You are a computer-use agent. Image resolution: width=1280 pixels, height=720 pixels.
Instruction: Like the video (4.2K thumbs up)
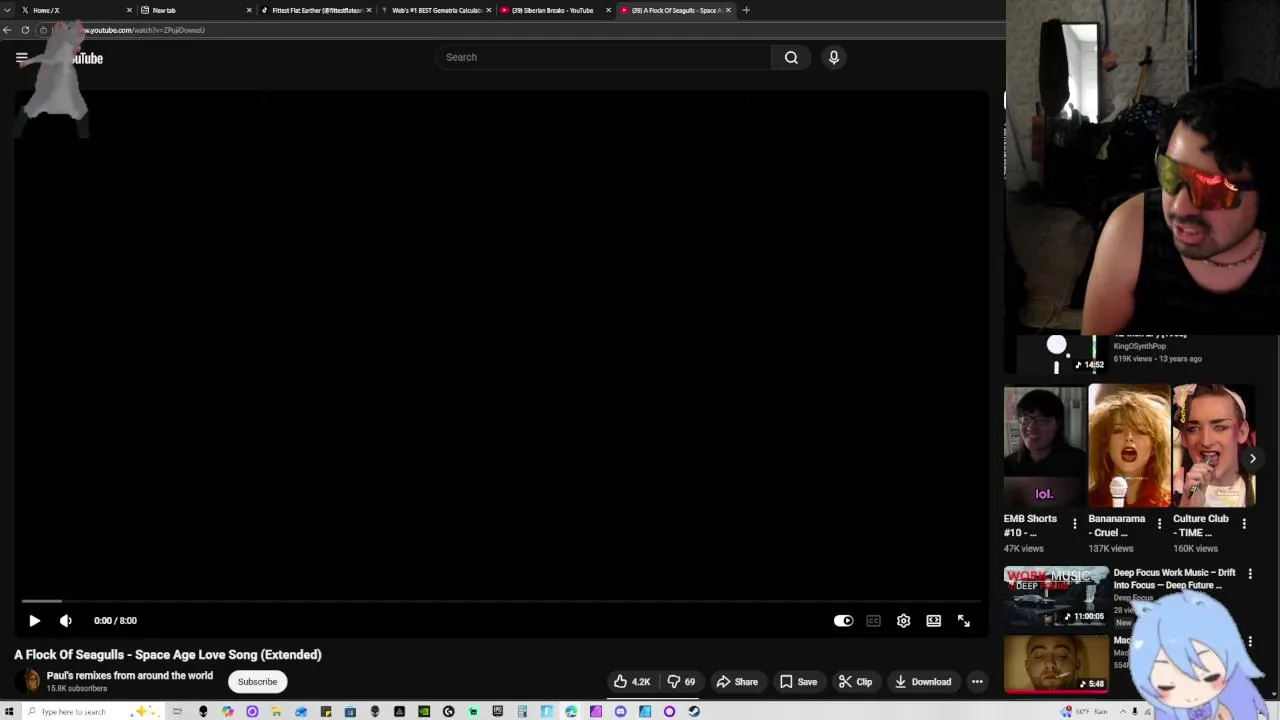pos(632,682)
